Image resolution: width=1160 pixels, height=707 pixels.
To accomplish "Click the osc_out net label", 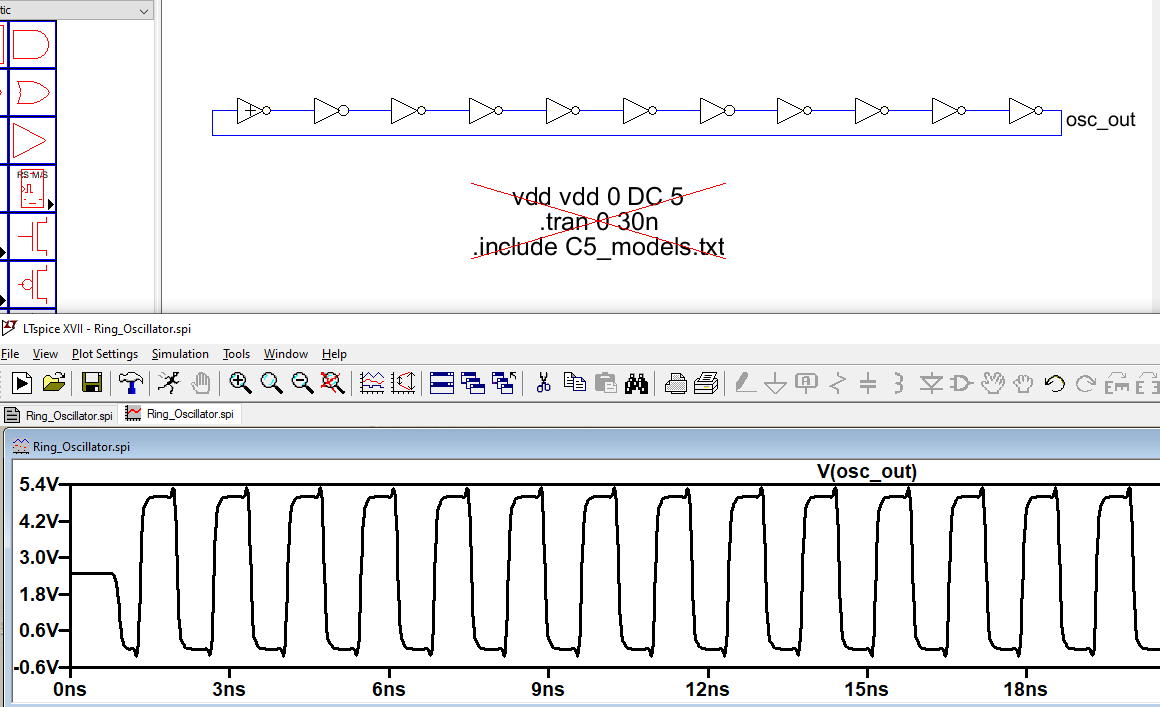I will [x=1100, y=119].
